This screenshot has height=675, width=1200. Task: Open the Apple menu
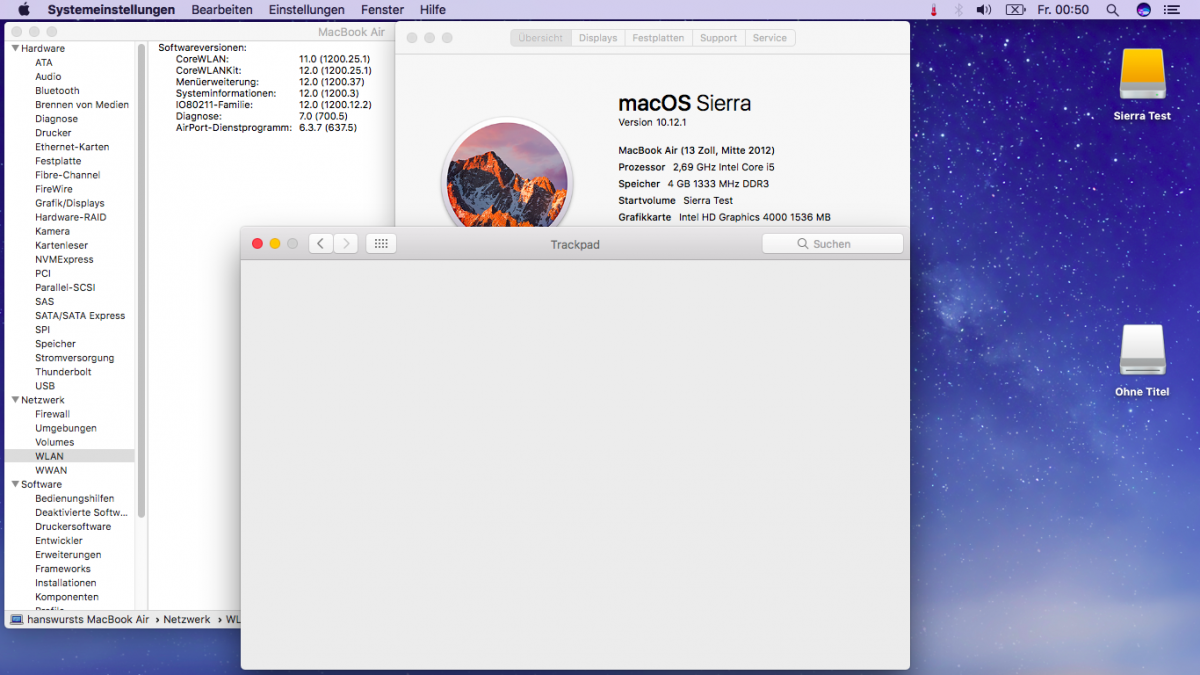point(23,10)
